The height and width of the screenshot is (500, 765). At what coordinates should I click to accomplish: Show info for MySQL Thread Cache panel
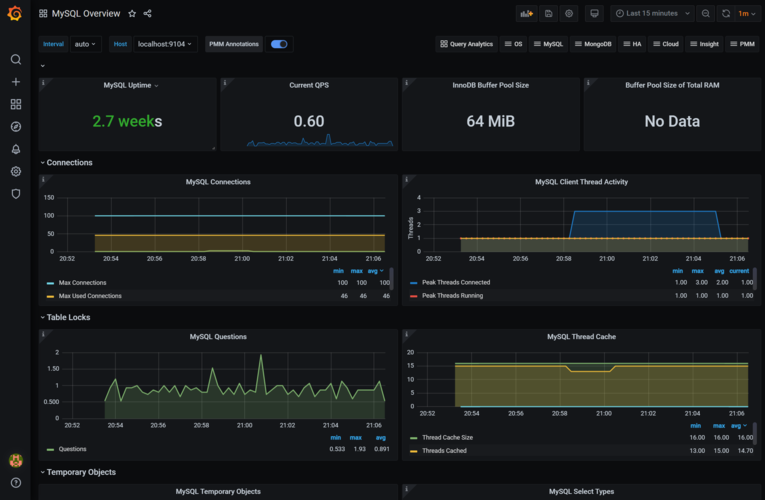(406, 334)
